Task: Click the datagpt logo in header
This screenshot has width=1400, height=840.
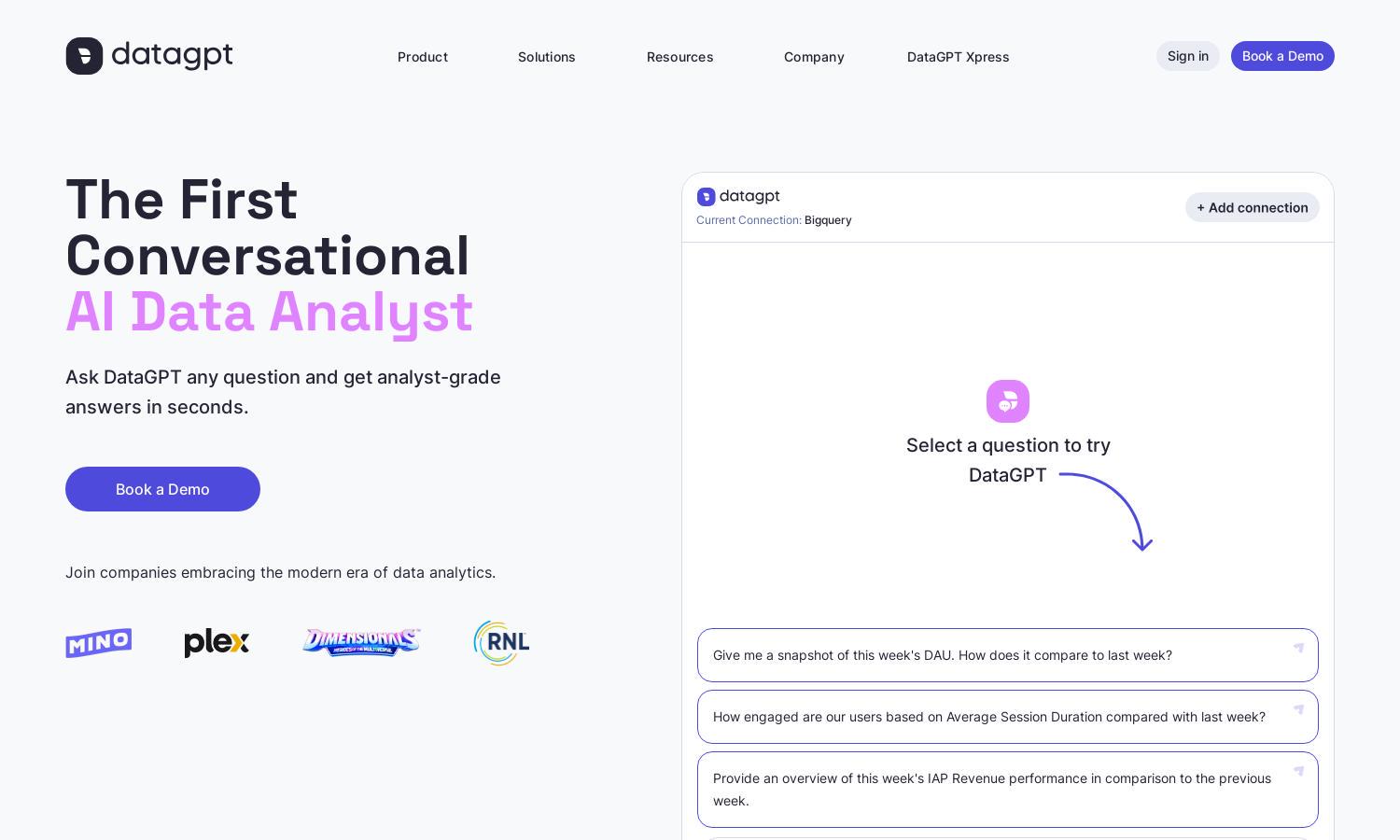Action: (149, 56)
